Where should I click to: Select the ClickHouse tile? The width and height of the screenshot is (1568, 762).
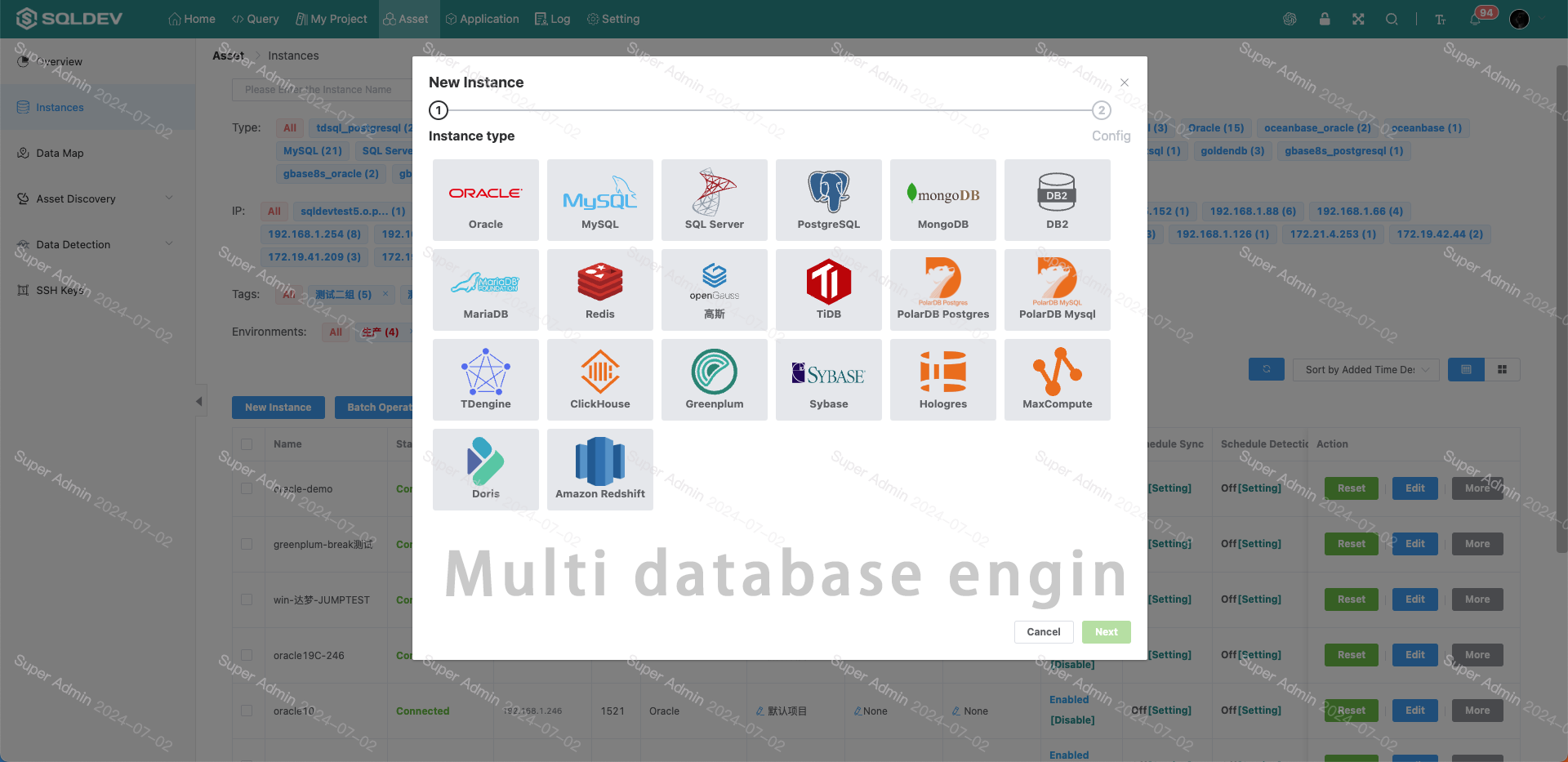click(x=600, y=380)
